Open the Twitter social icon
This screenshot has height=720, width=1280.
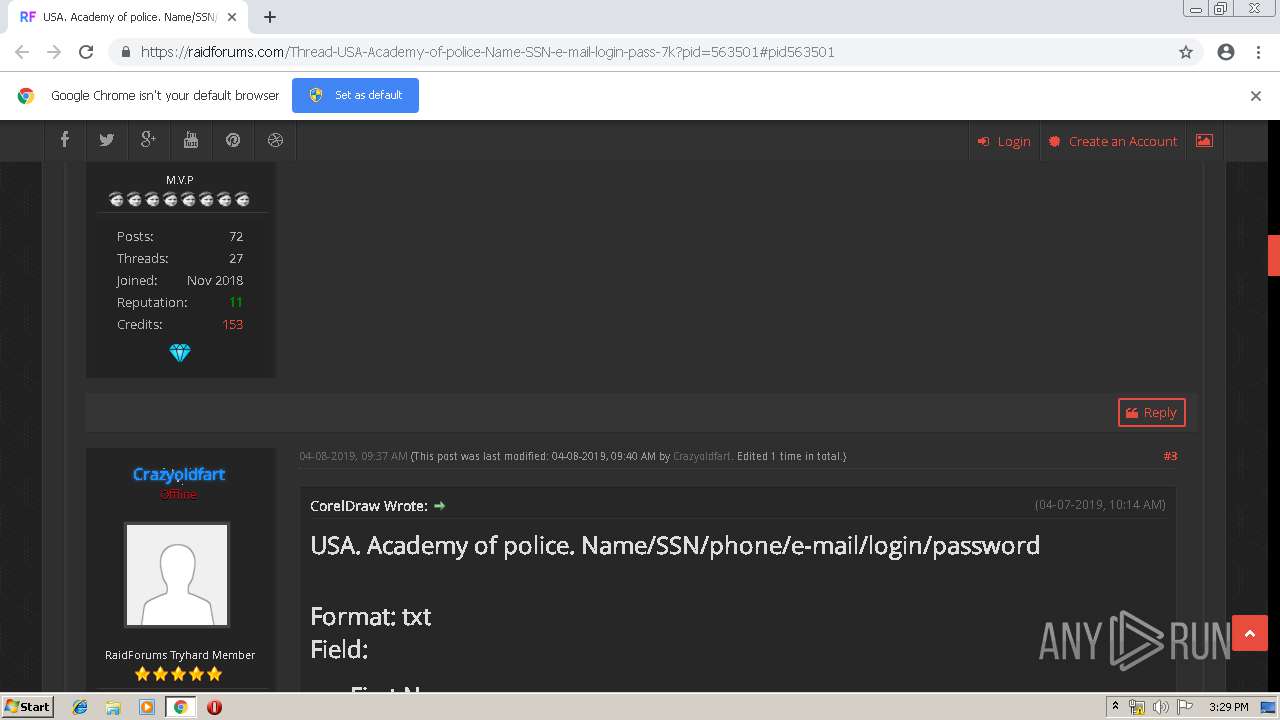coord(106,140)
